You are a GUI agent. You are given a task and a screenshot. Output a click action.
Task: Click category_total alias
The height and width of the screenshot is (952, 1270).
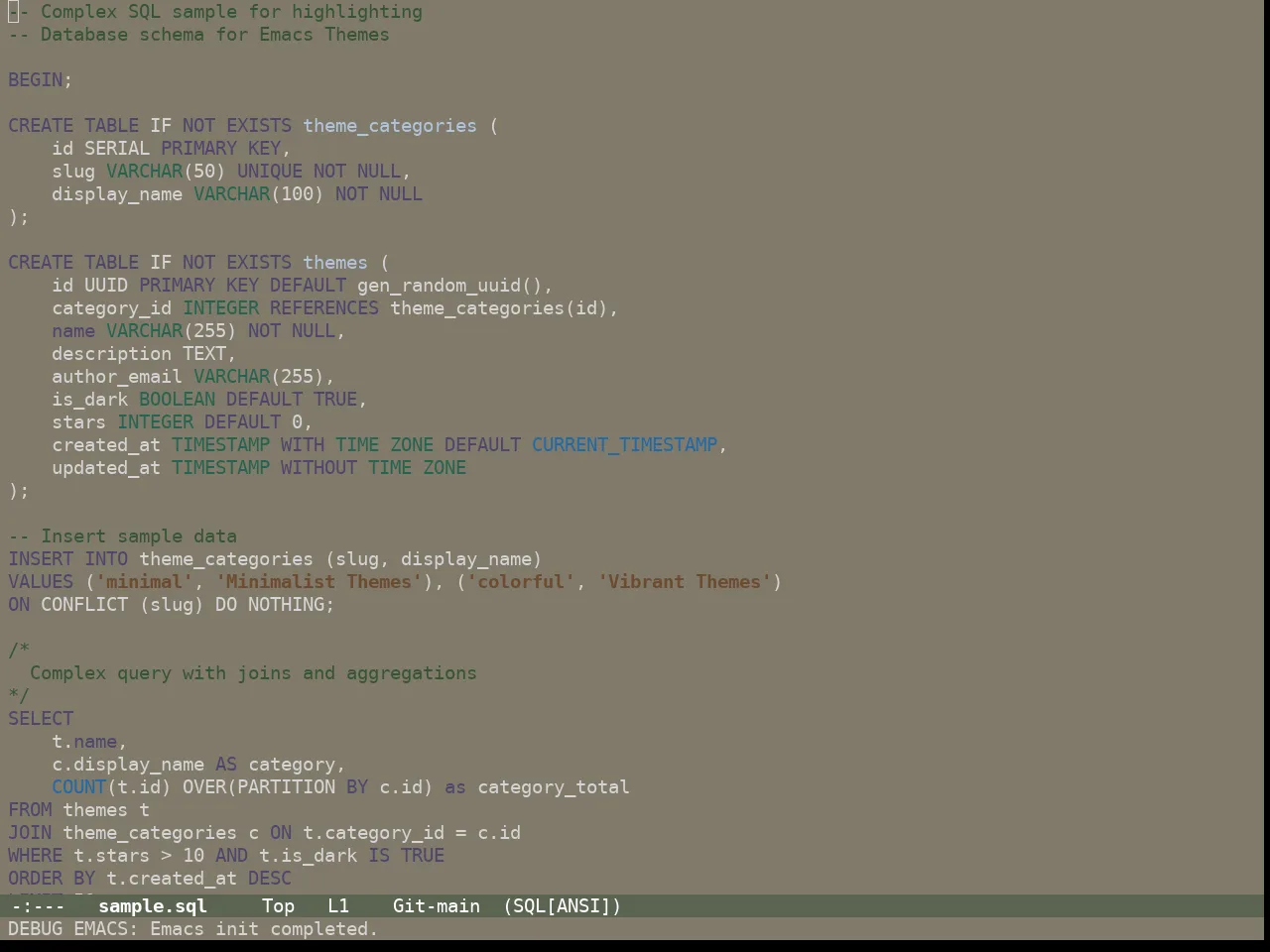554,787
